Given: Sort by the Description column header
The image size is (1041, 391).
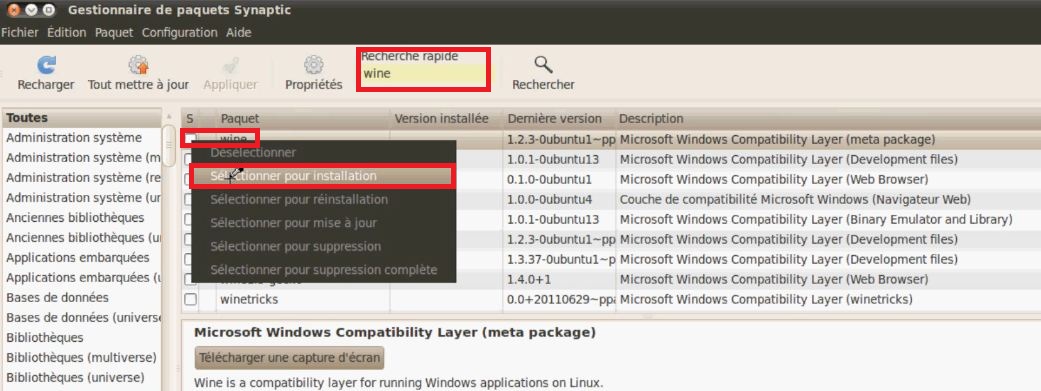Looking at the screenshot, I should (x=828, y=118).
